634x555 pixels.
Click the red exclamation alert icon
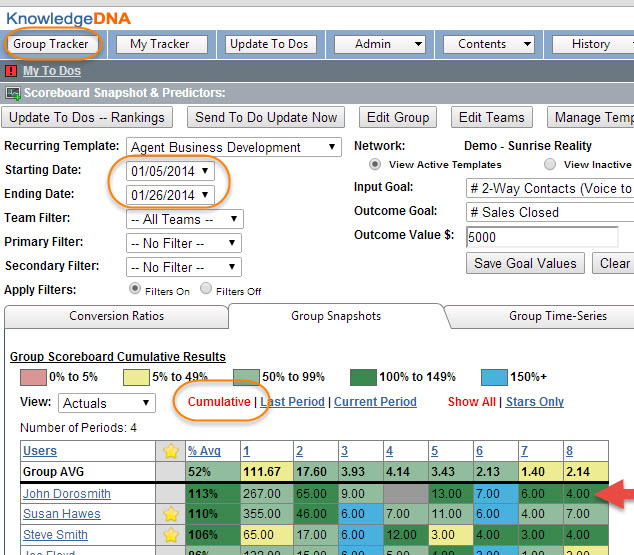11,71
